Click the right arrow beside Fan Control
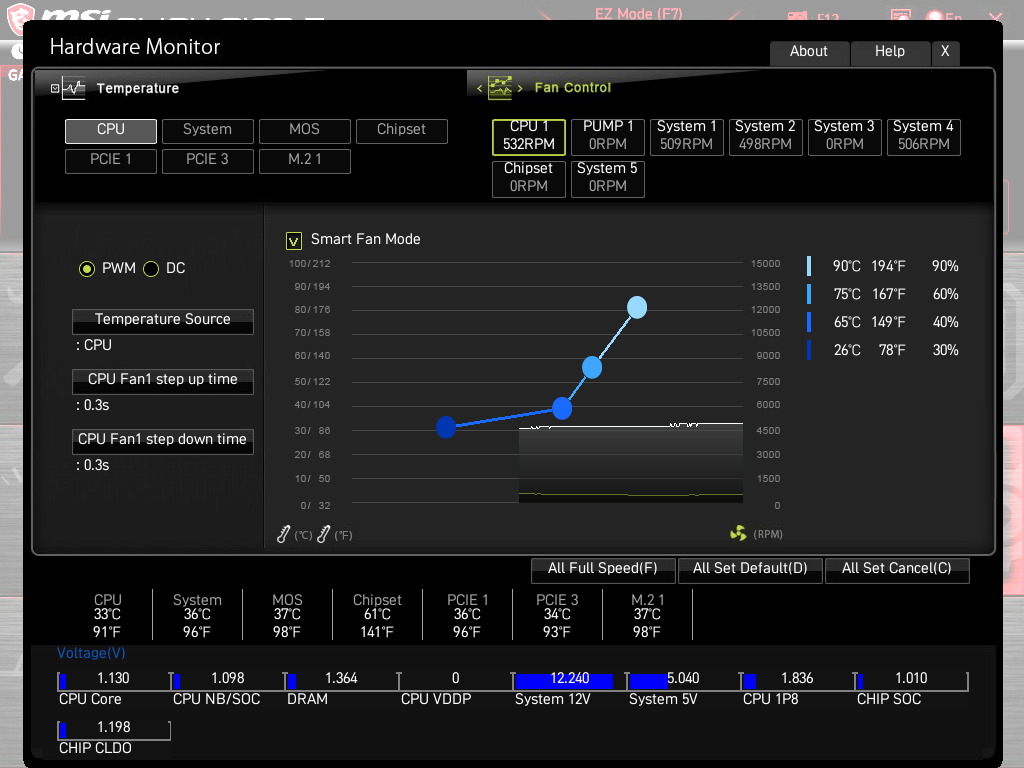The image size is (1024, 768). (520, 88)
